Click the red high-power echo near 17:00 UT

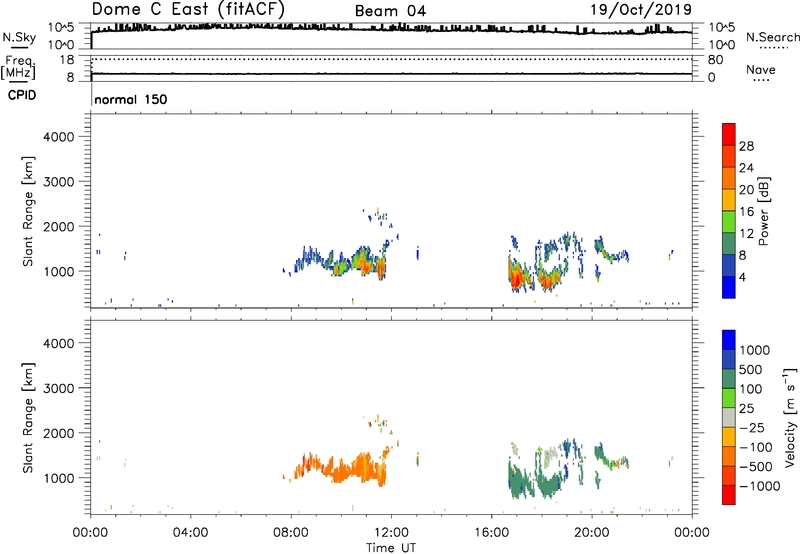[x=516, y=278]
